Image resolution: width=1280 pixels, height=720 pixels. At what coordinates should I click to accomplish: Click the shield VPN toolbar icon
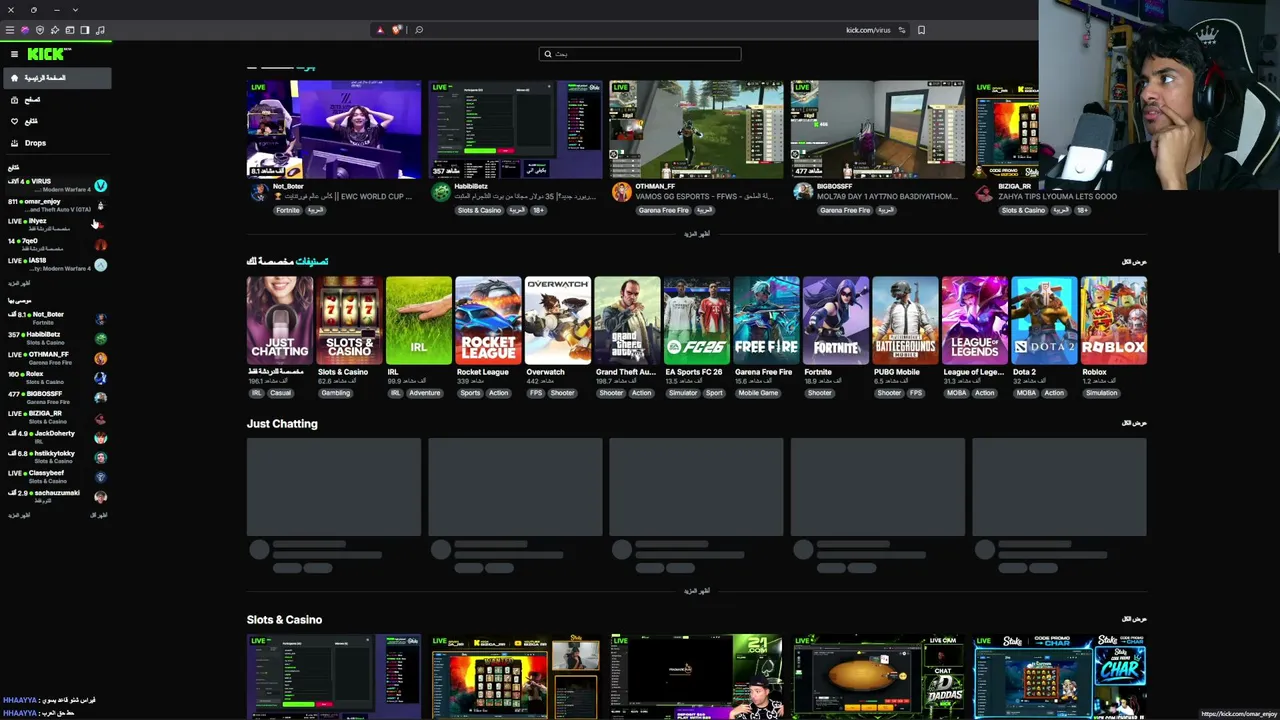(40, 30)
